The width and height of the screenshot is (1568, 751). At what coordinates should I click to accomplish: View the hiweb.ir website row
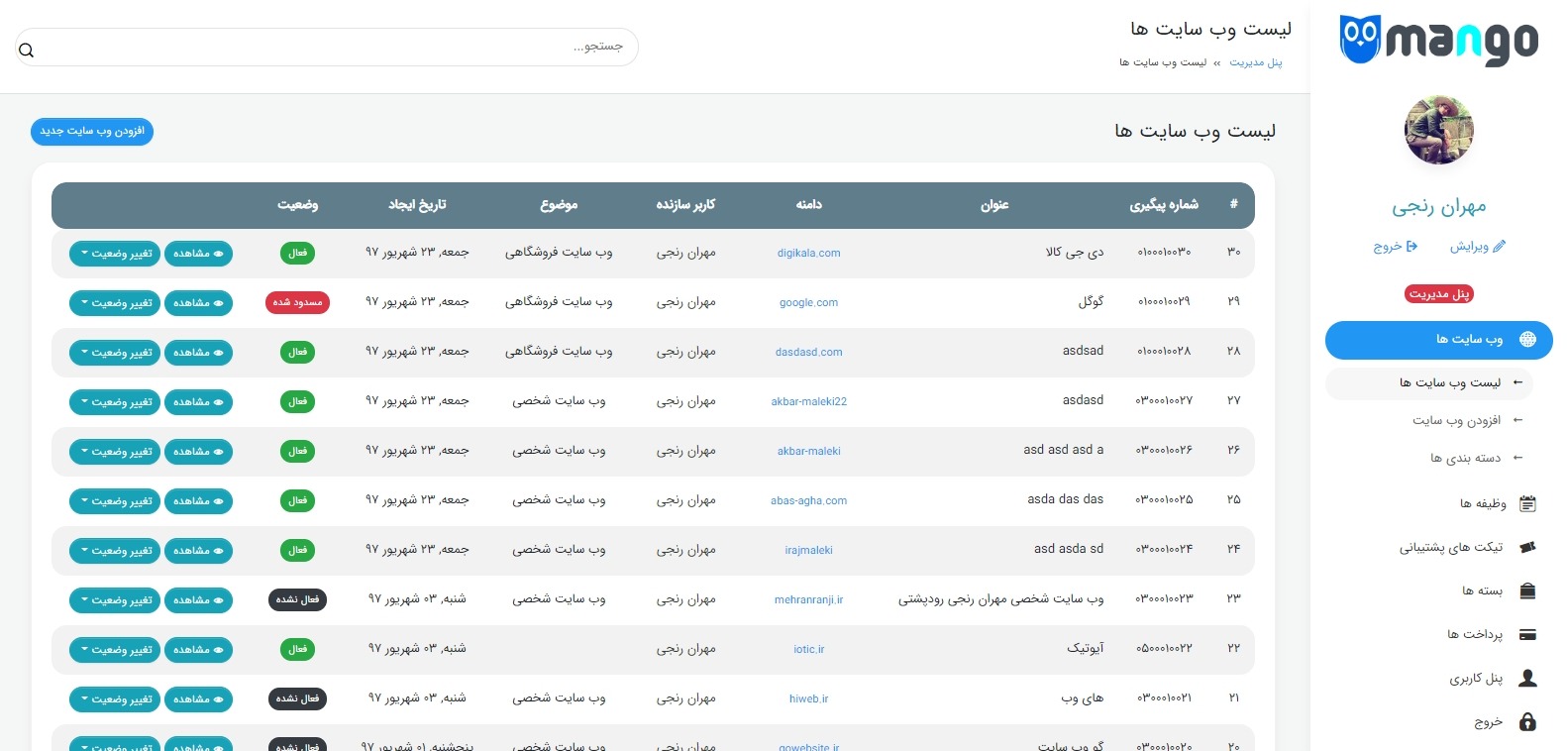click(x=198, y=699)
